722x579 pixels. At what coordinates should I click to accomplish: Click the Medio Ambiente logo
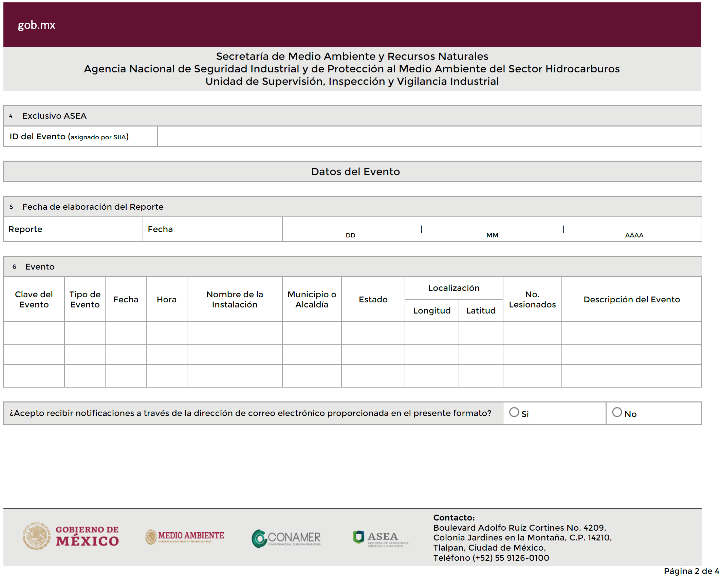185,537
